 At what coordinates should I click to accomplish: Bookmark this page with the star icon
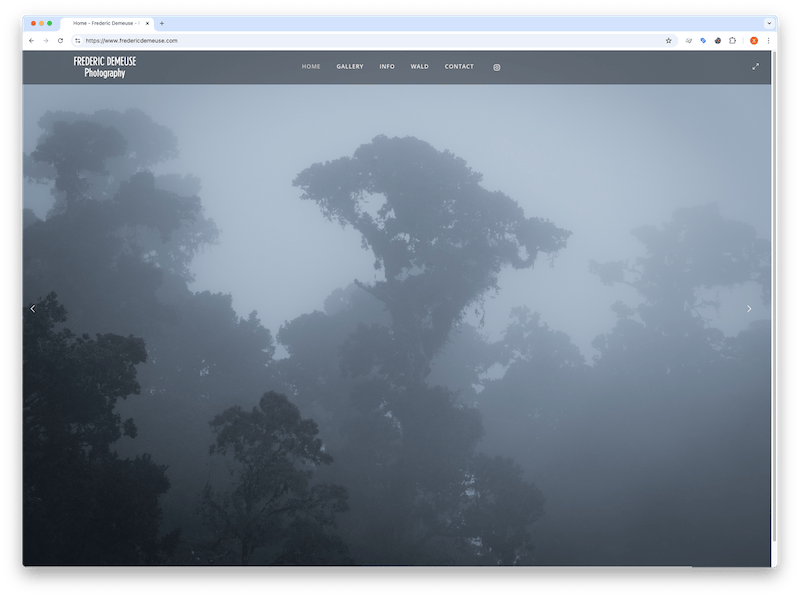[669, 41]
